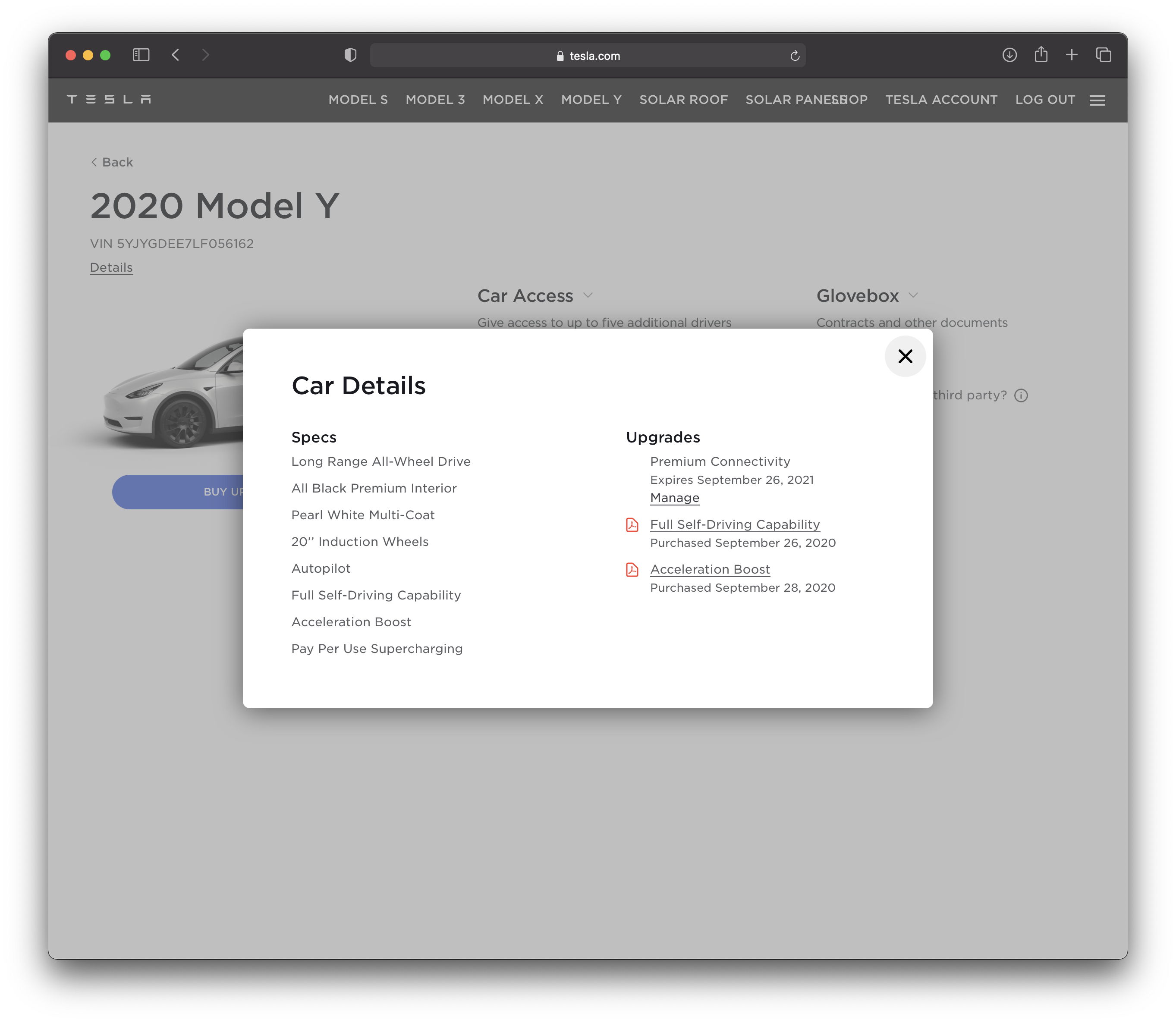Open the Model S menu item
The width and height of the screenshot is (1176, 1023).
pos(358,100)
